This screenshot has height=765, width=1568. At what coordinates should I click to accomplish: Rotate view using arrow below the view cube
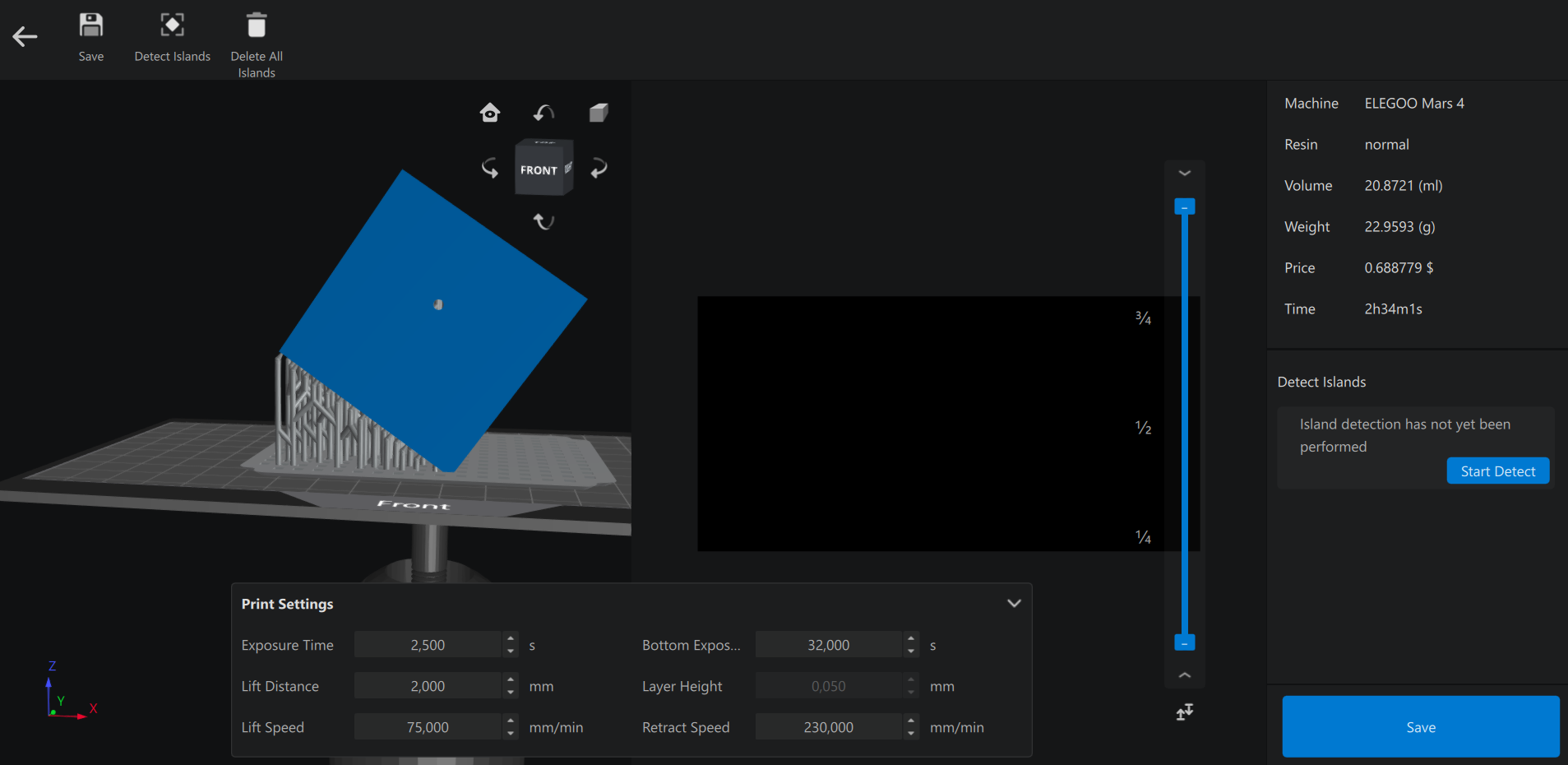pos(543,221)
